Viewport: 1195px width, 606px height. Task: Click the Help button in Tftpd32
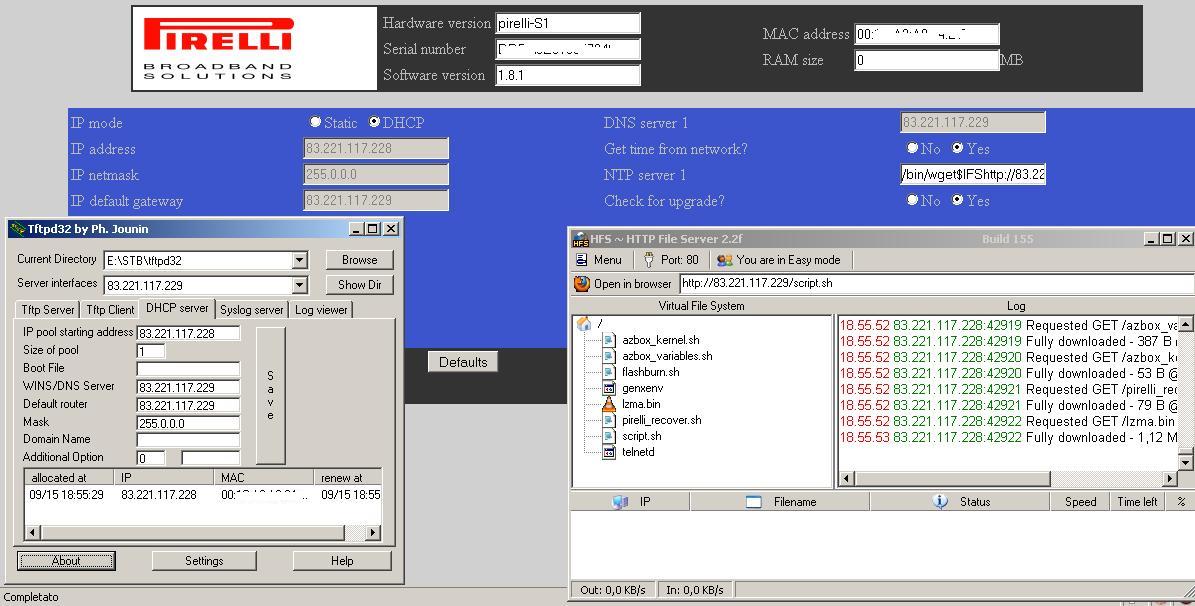[342, 561]
